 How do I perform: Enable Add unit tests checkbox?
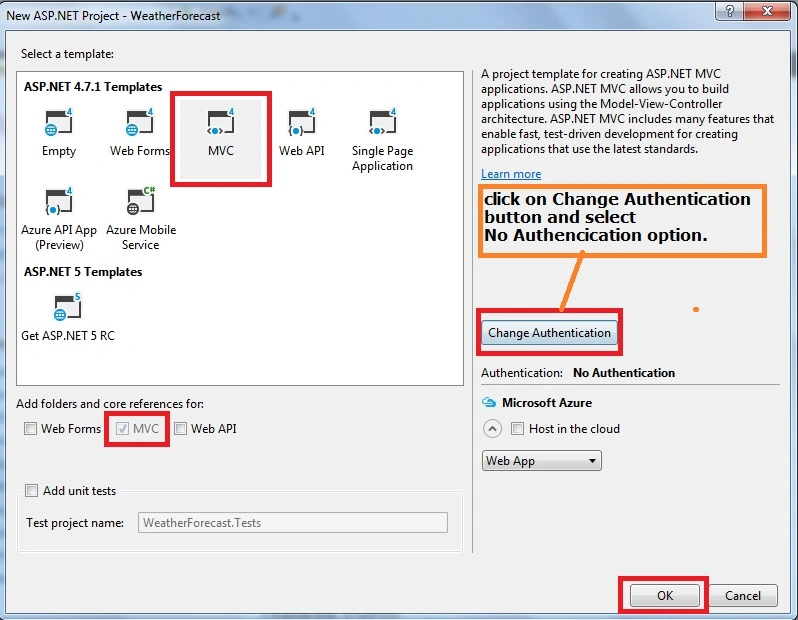click(32, 491)
